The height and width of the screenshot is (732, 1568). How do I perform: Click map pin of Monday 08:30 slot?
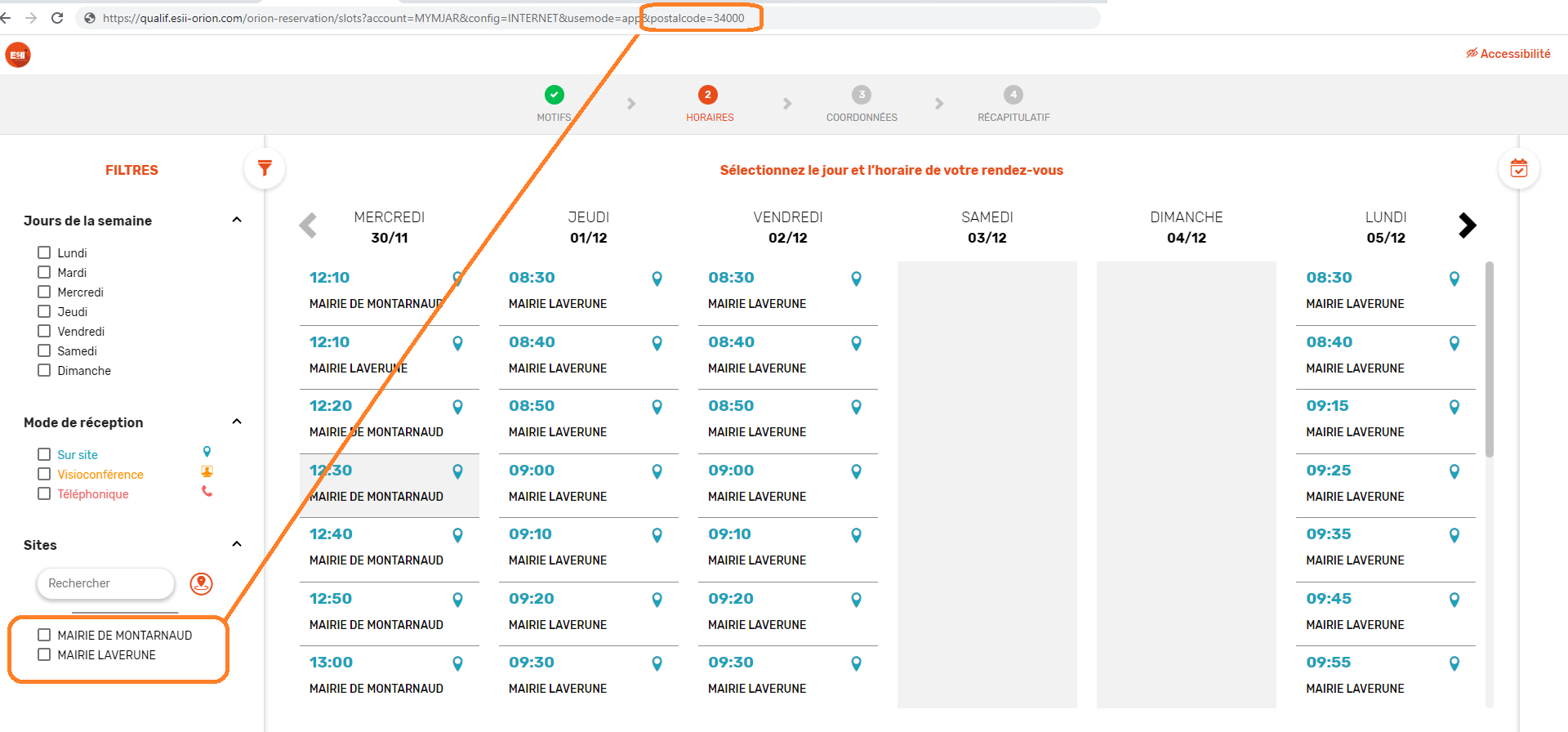[1454, 279]
